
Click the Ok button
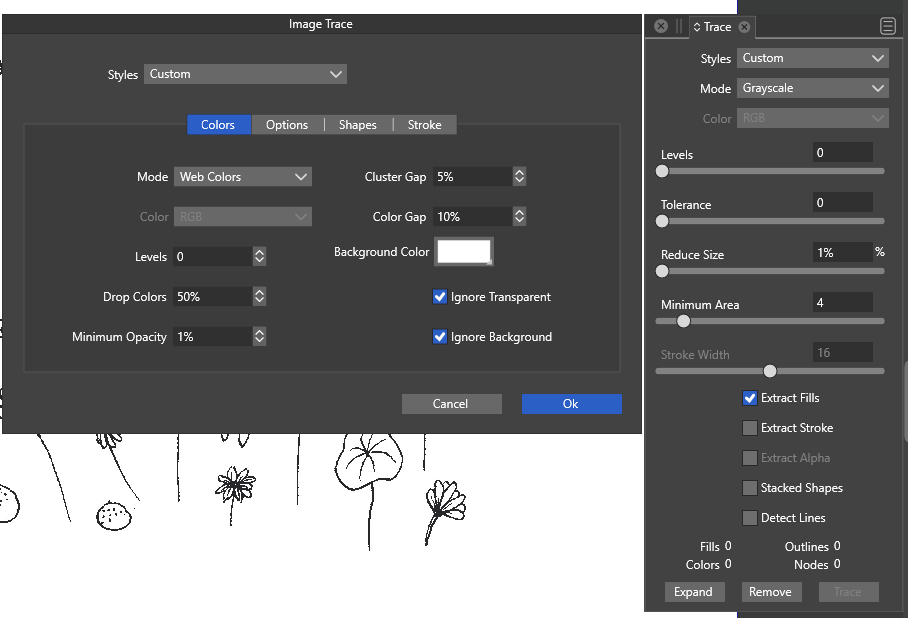tap(571, 404)
